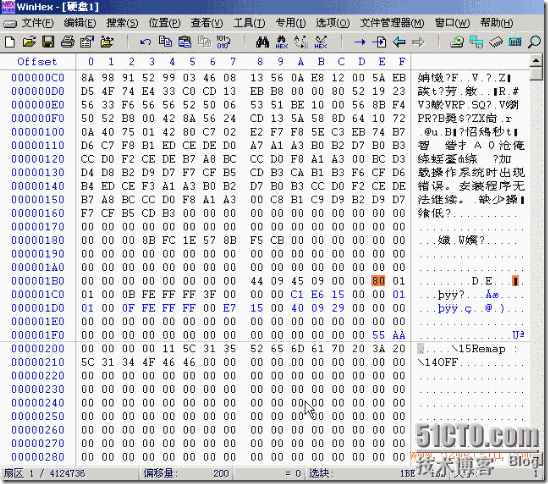The image size is (548, 484).
Task: Click the Replace Hex Values icon
Action: (x=320, y=42)
